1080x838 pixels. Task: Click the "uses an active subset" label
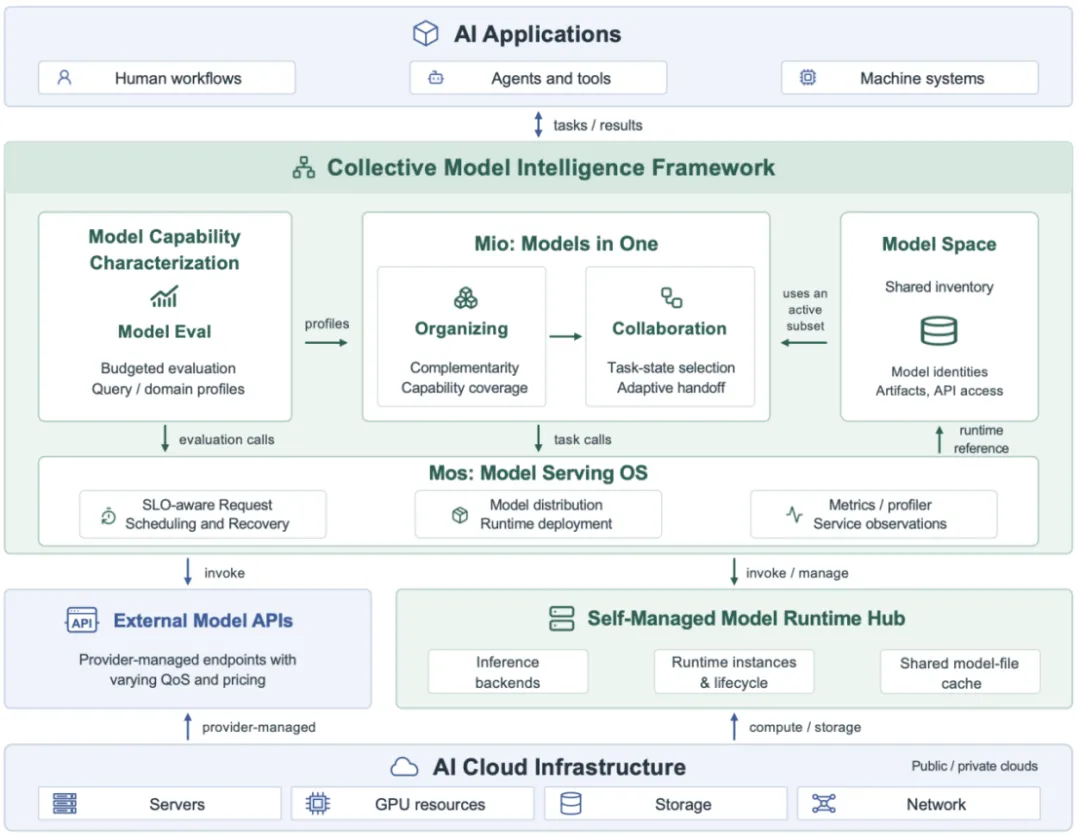(x=804, y=309)
